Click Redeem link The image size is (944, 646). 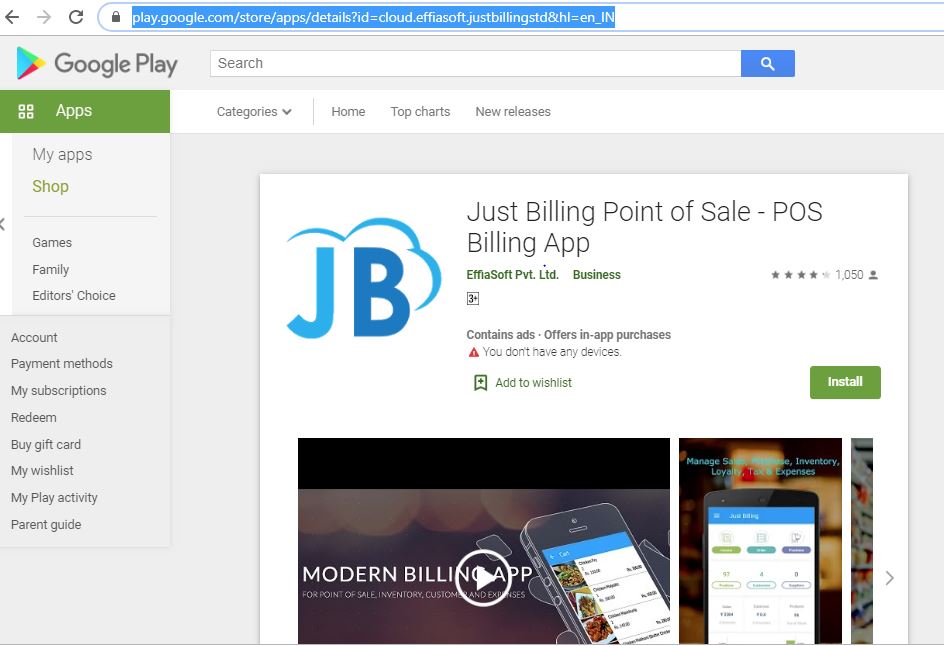(x=33, y=418)
